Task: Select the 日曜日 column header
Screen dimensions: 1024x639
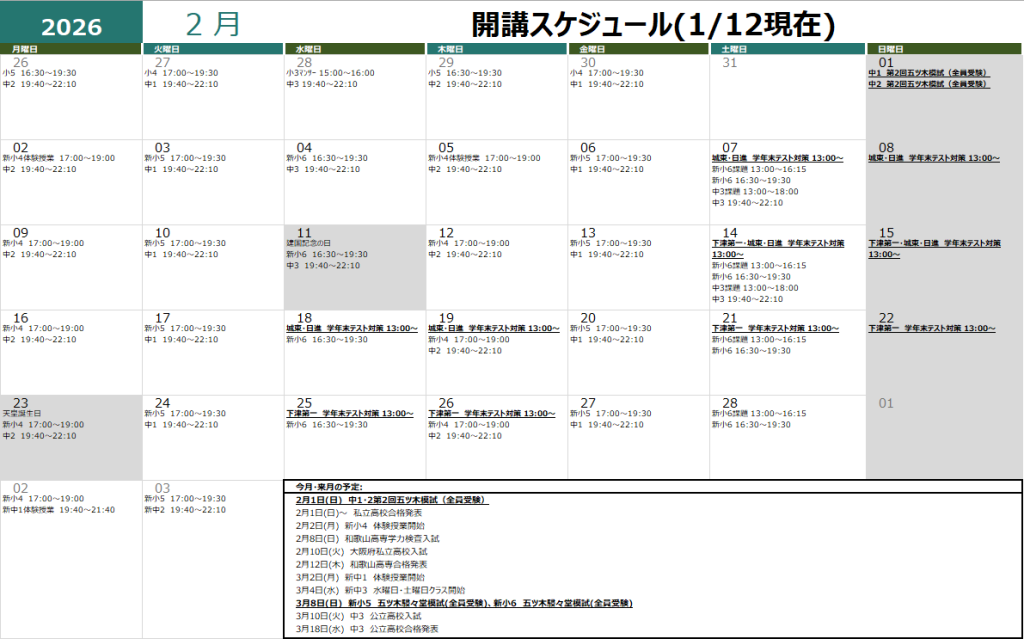Action: click(x=944, y=49)
